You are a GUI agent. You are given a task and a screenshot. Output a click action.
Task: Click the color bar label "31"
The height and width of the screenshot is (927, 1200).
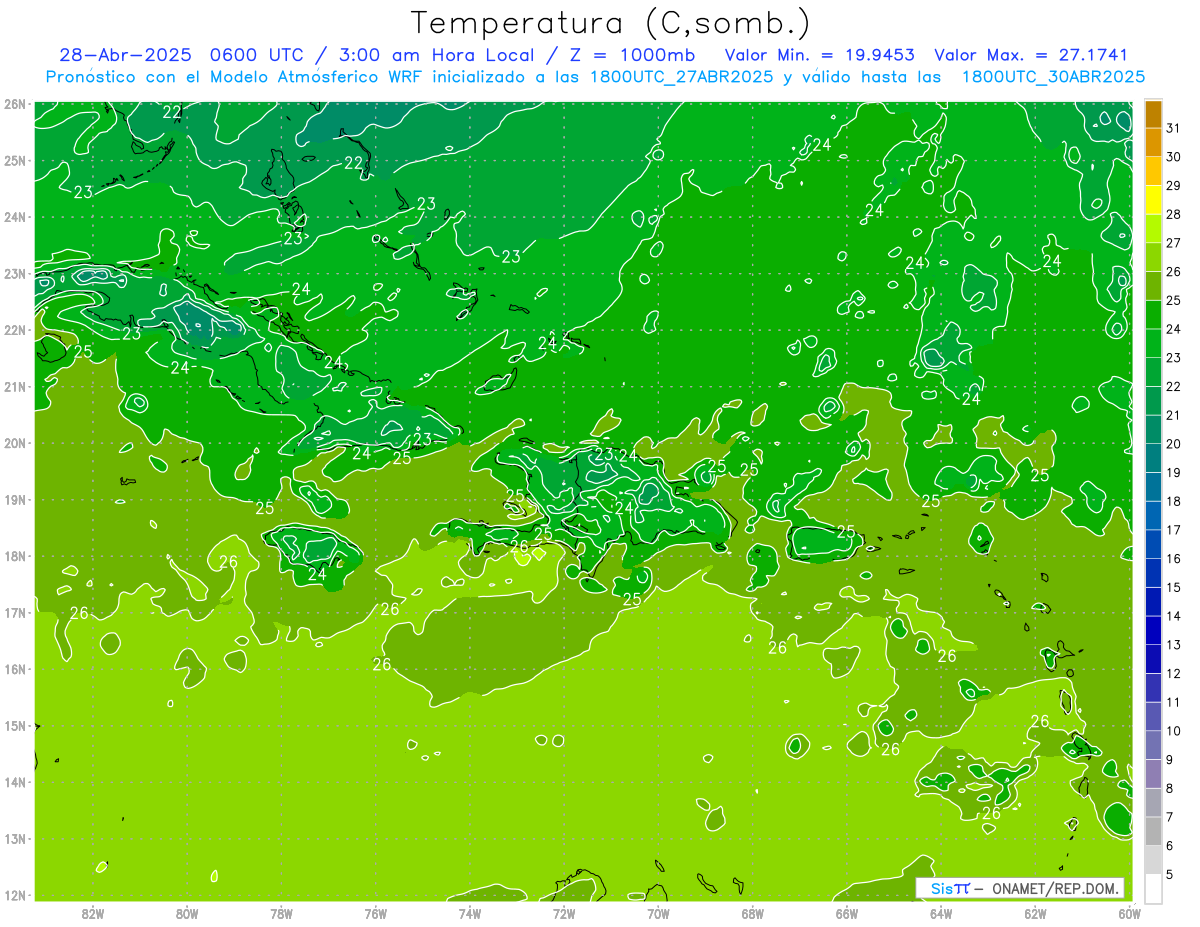(1174, 128)
